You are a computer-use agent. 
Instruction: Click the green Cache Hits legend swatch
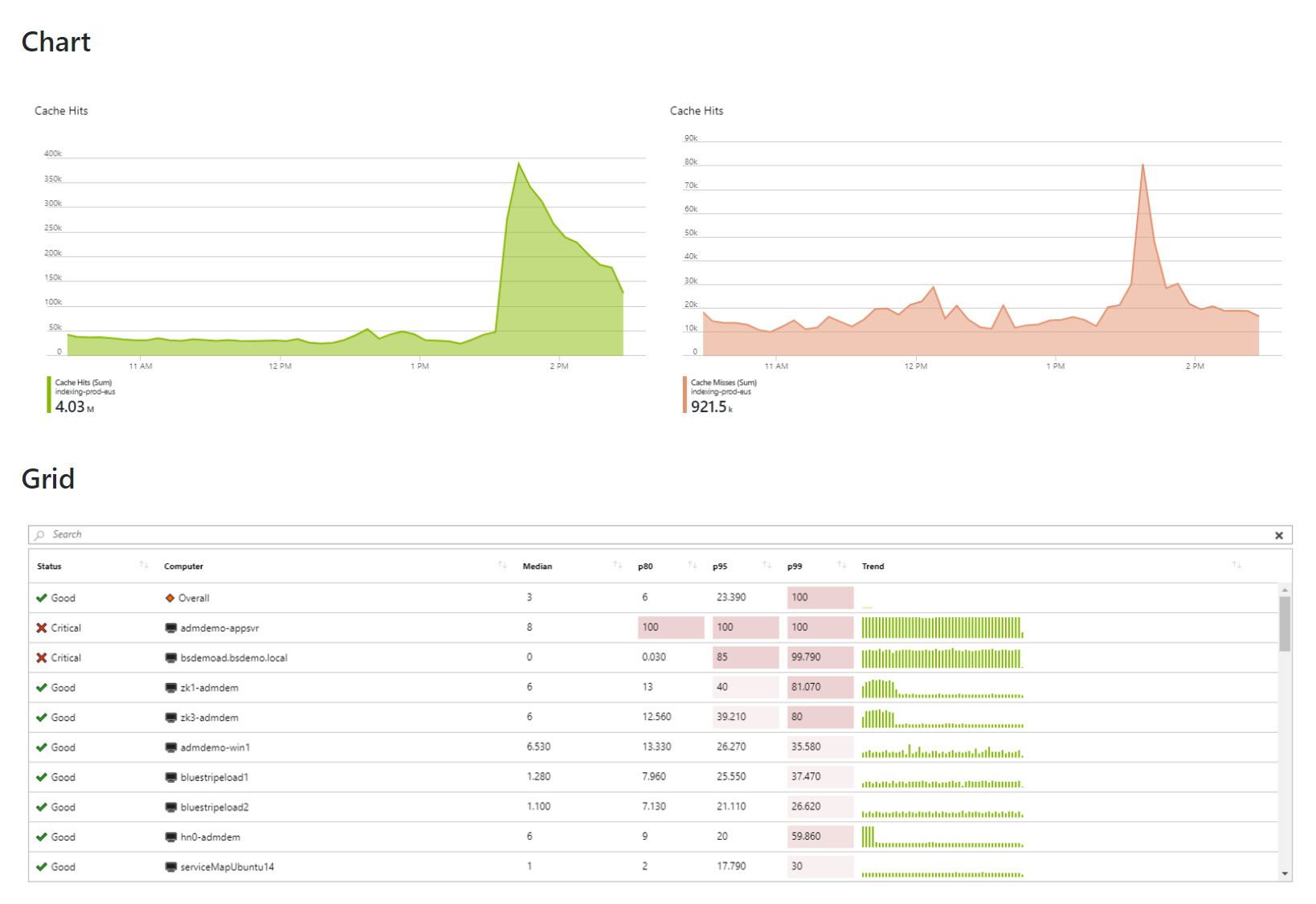coord(49,395)
